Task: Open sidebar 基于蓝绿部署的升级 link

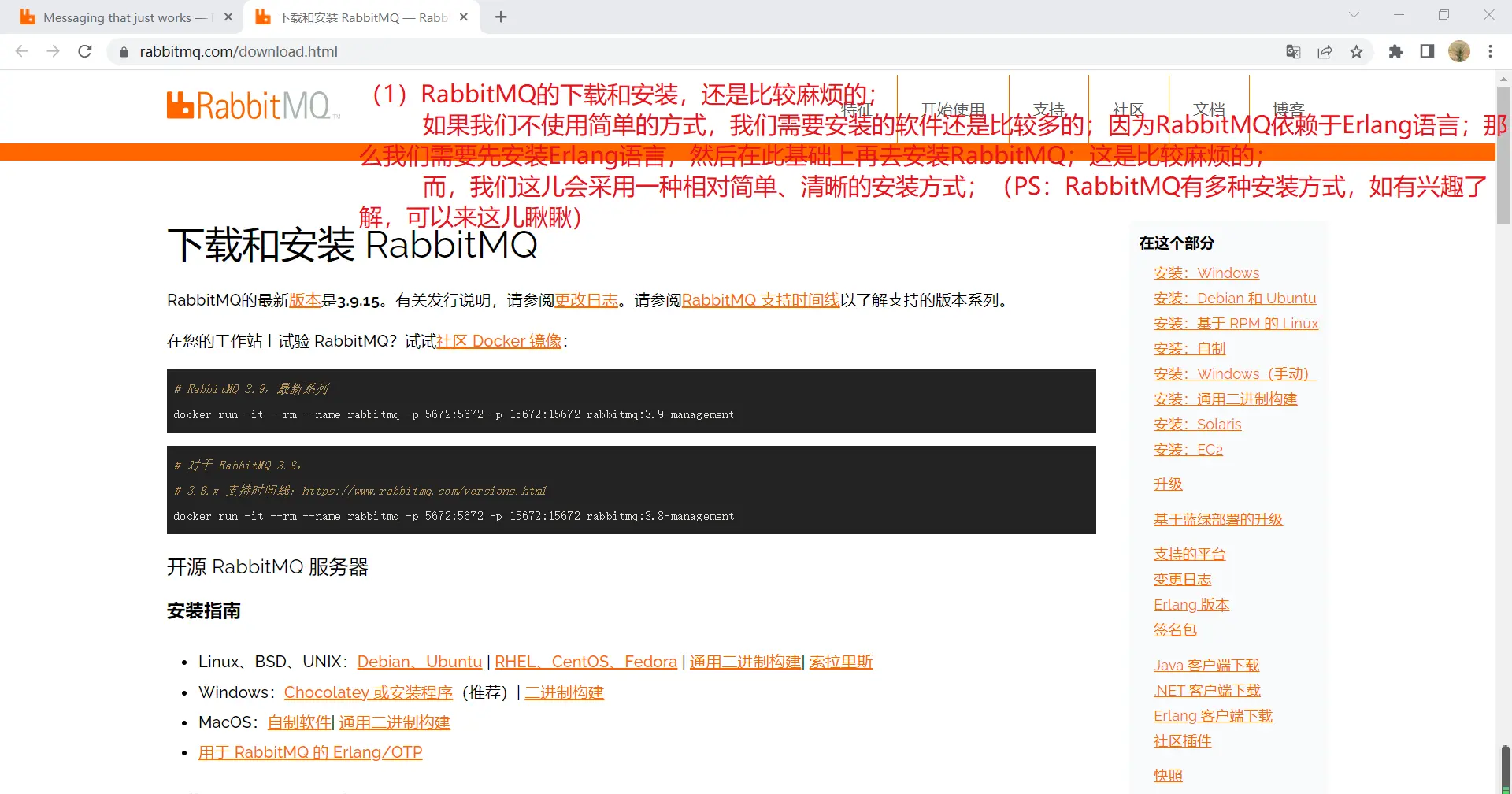Action: (1218, 520)
